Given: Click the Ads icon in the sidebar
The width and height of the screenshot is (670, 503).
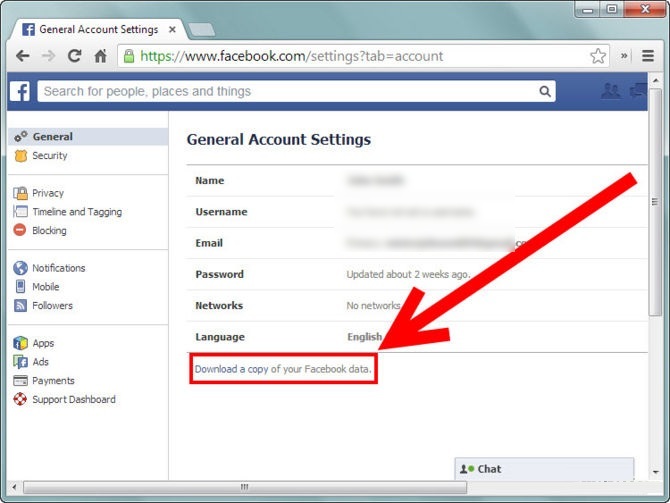Looking at the screenshot, I should (20, 362).
